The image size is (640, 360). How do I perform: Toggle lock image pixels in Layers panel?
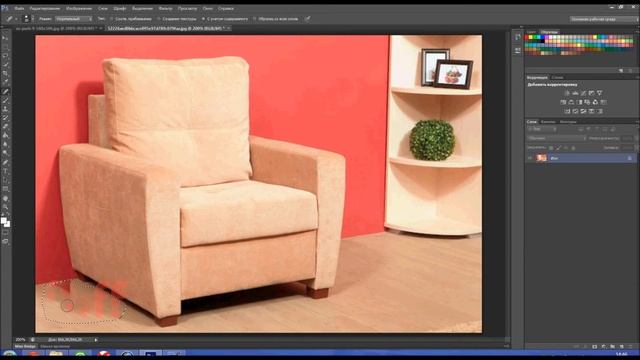[x=559, y=148]
